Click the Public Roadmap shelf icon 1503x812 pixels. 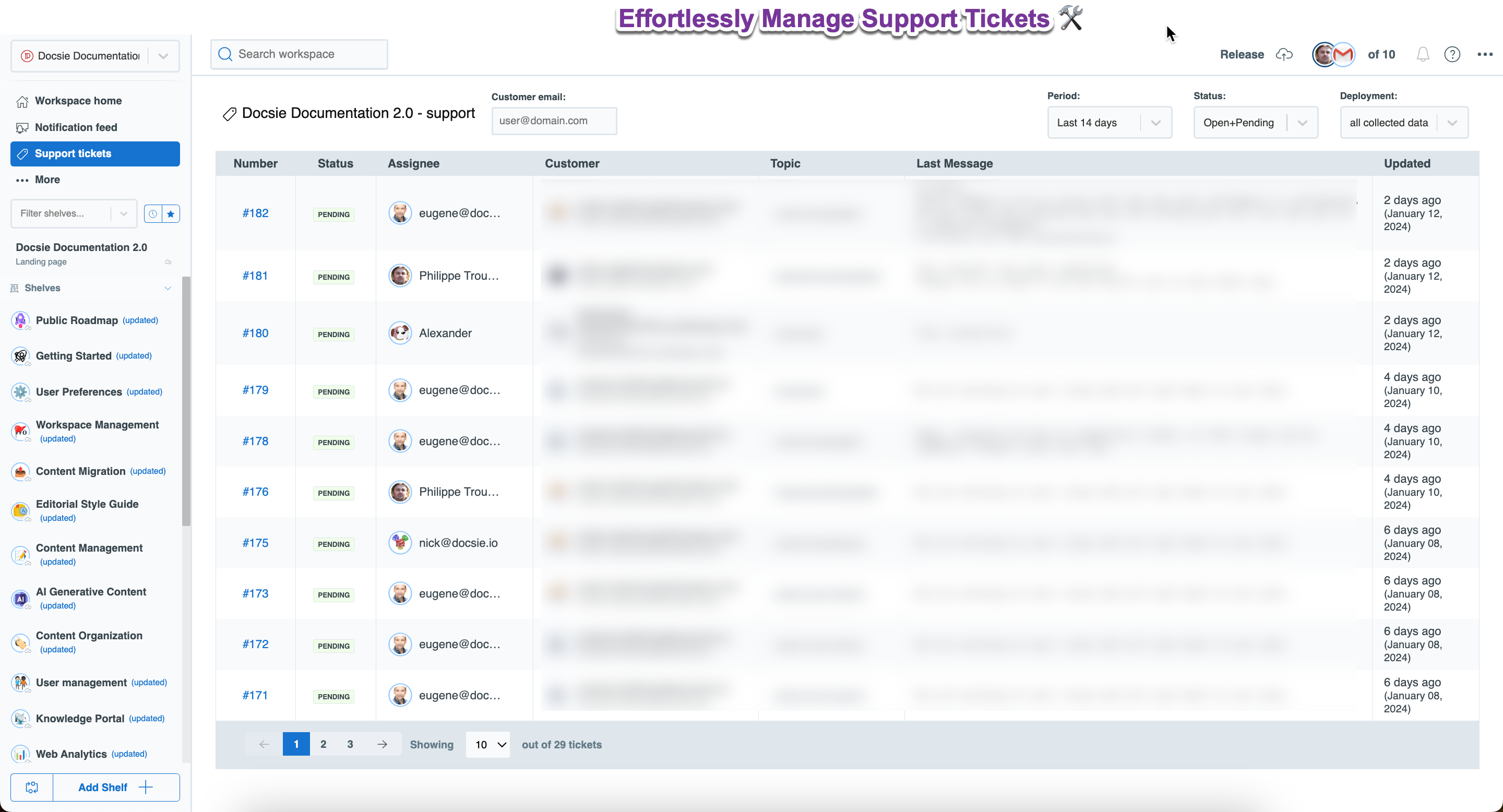click(21, 320)
